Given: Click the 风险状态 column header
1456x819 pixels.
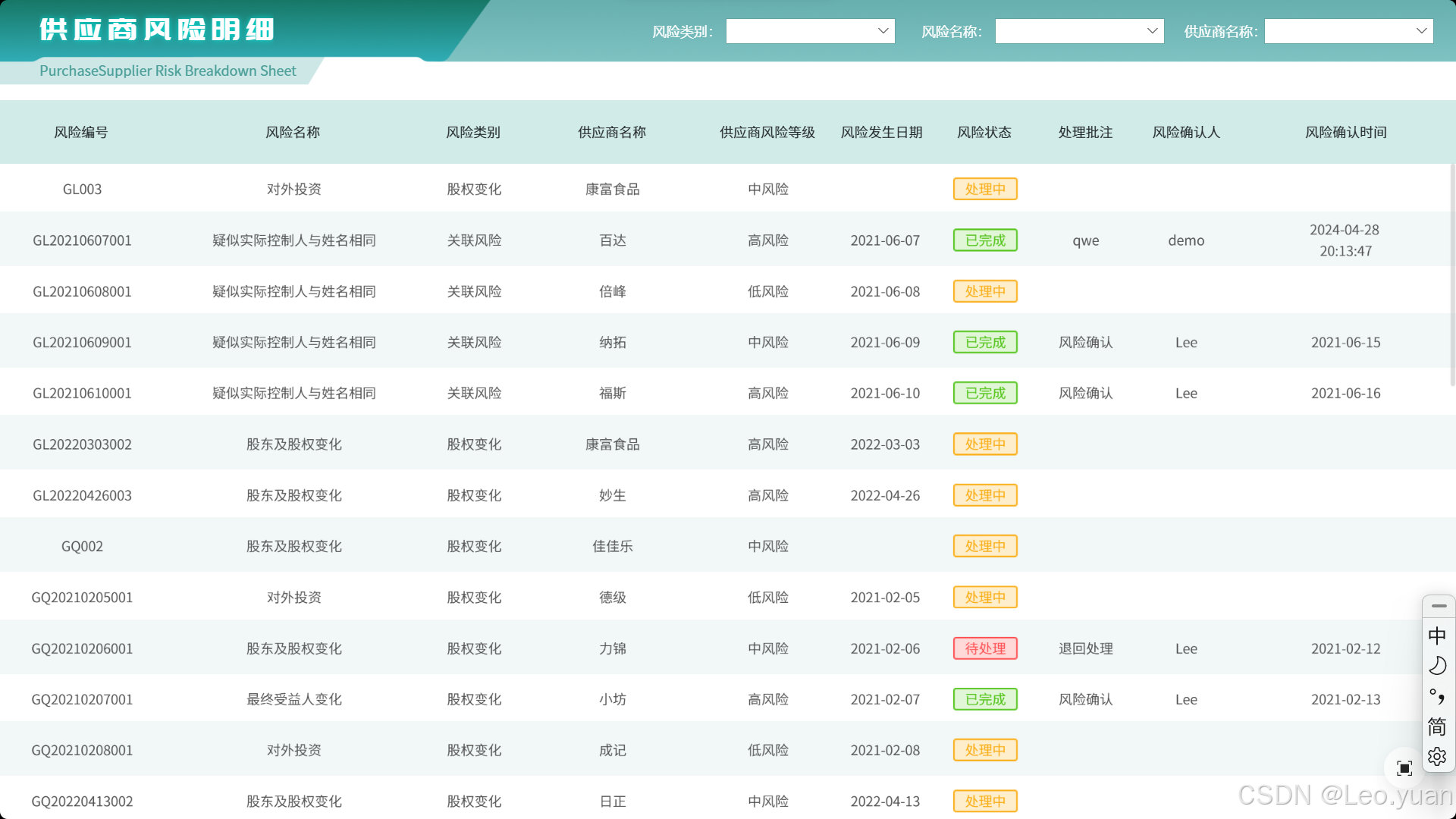Looking at the screenshot, I should [x=984, y=132].
